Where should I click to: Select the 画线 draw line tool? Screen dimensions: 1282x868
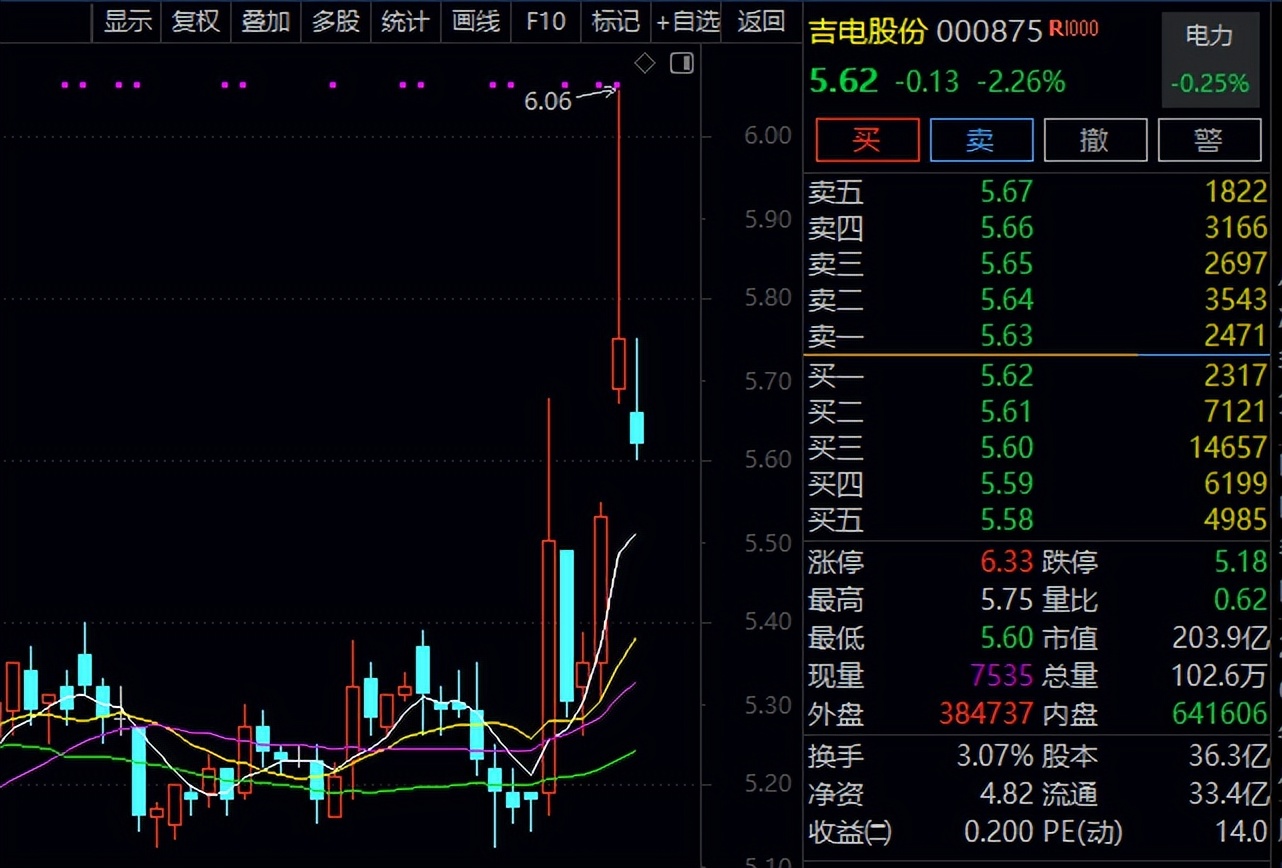click(476, 21)
